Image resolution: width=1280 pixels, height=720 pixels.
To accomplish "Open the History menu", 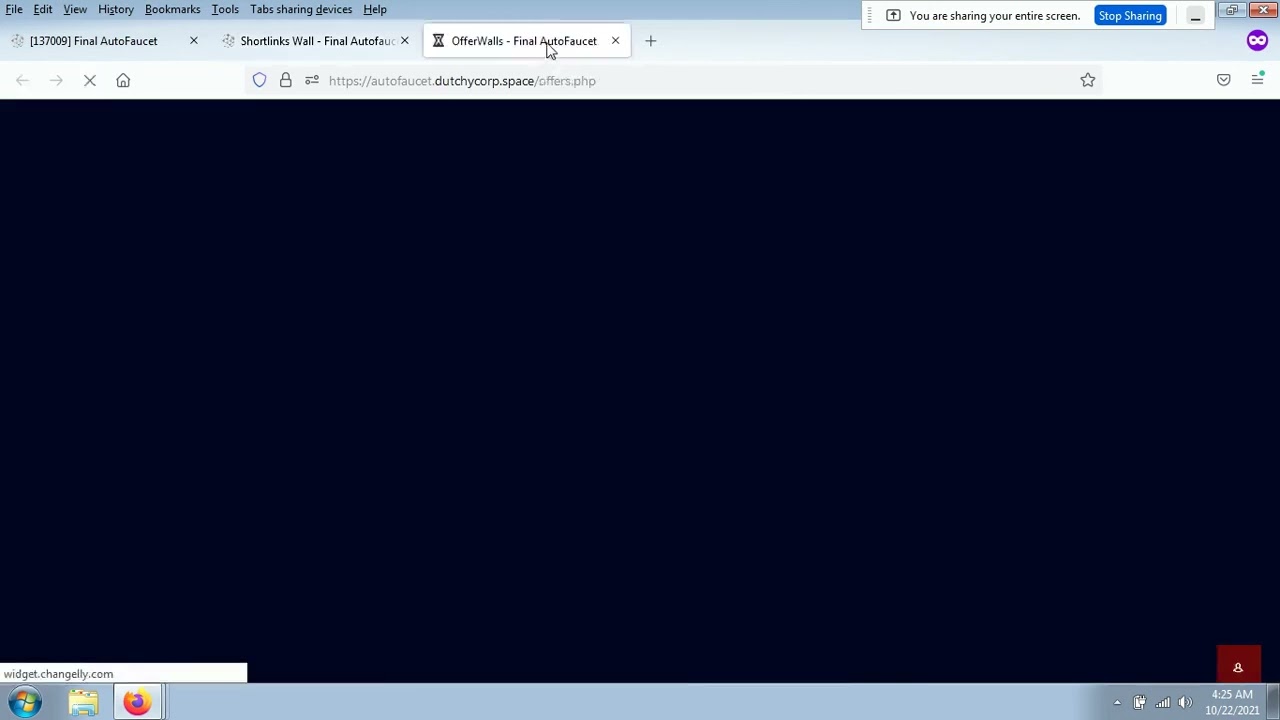I will (x=116, y=9).
